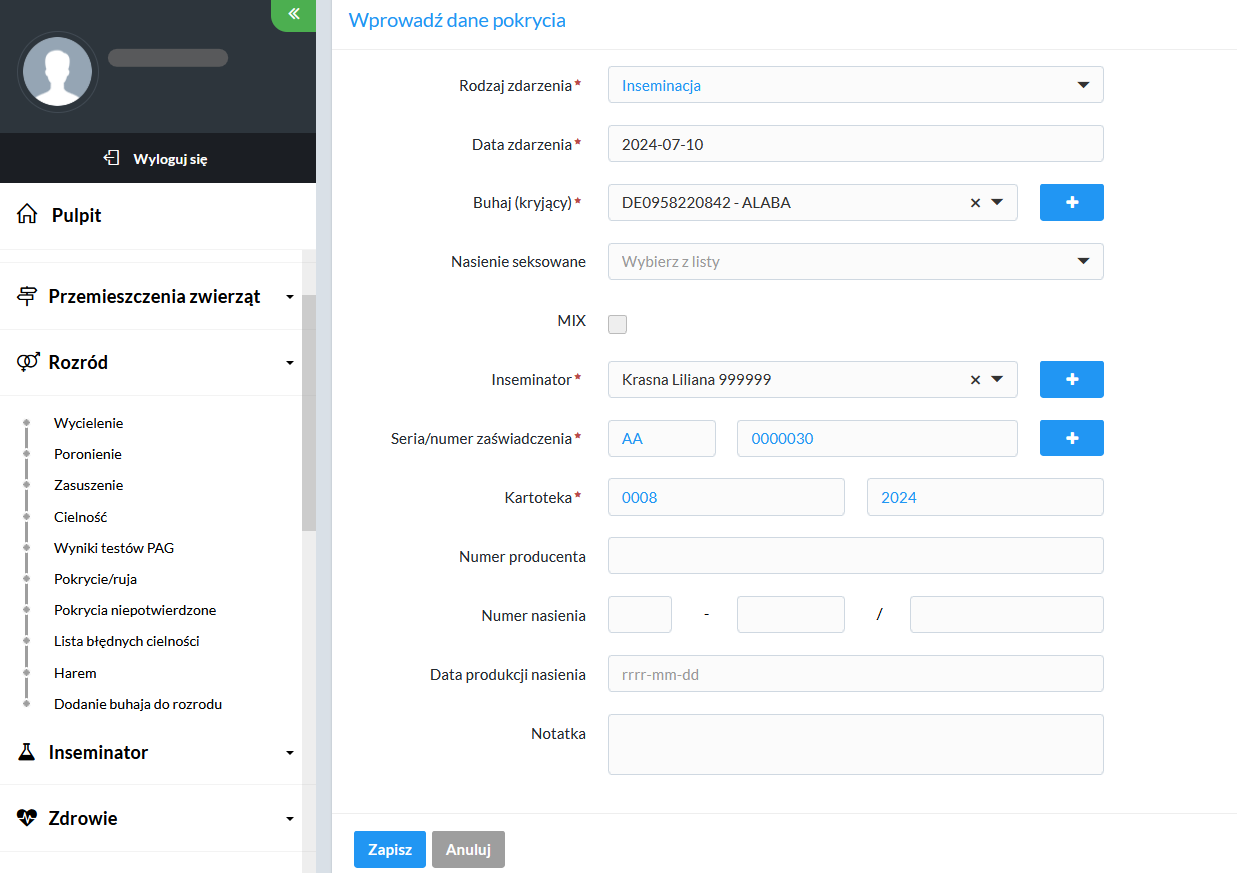Click last Numer nasienia field after slash

point(1007,615)
